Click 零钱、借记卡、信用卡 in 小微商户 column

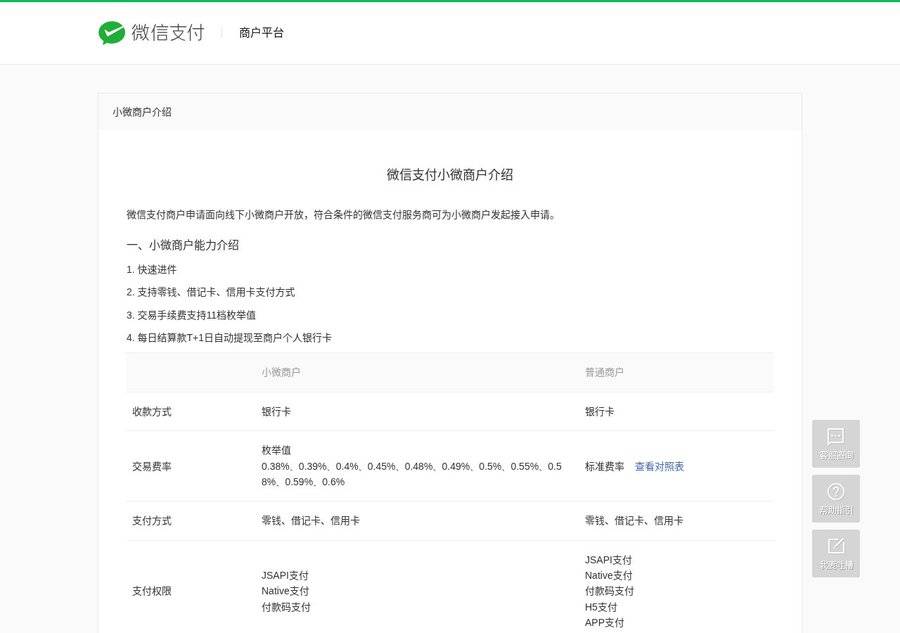[311, 521]
